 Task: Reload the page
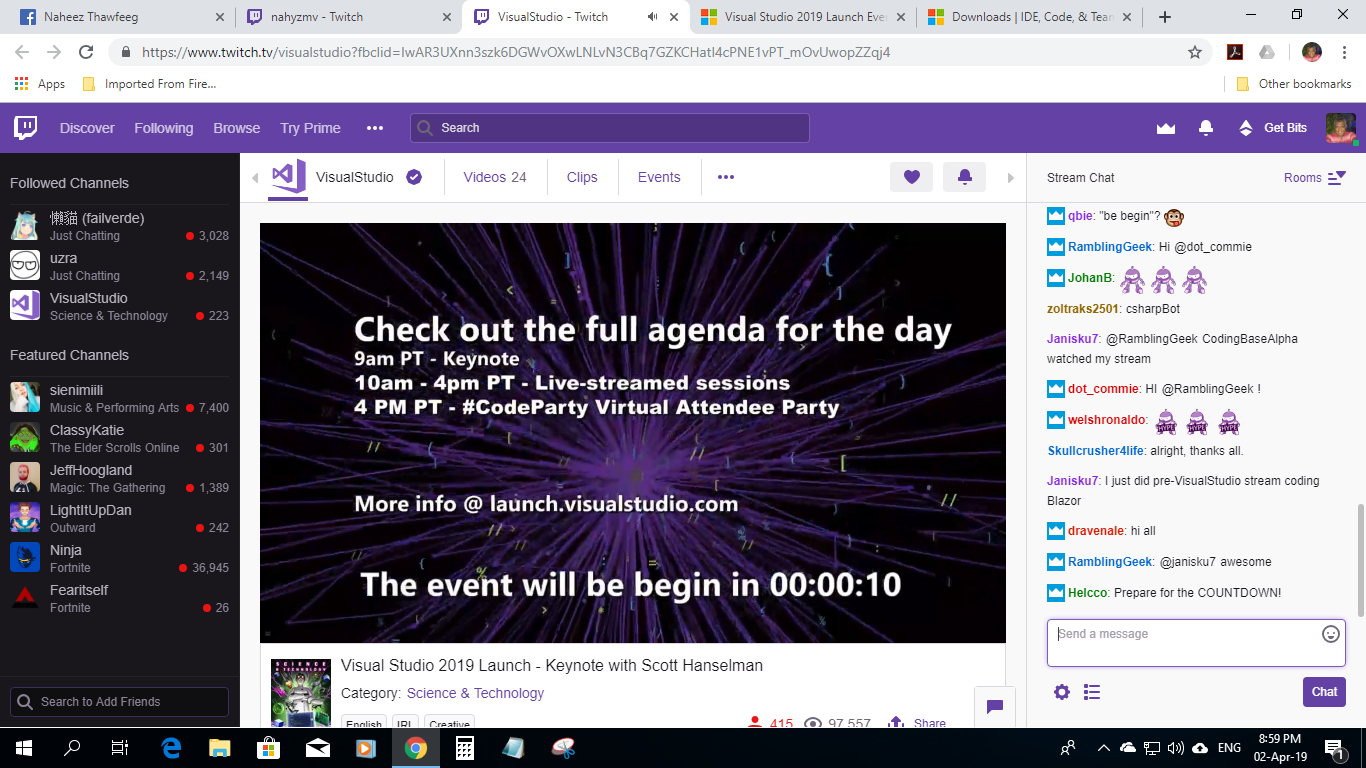86,52
